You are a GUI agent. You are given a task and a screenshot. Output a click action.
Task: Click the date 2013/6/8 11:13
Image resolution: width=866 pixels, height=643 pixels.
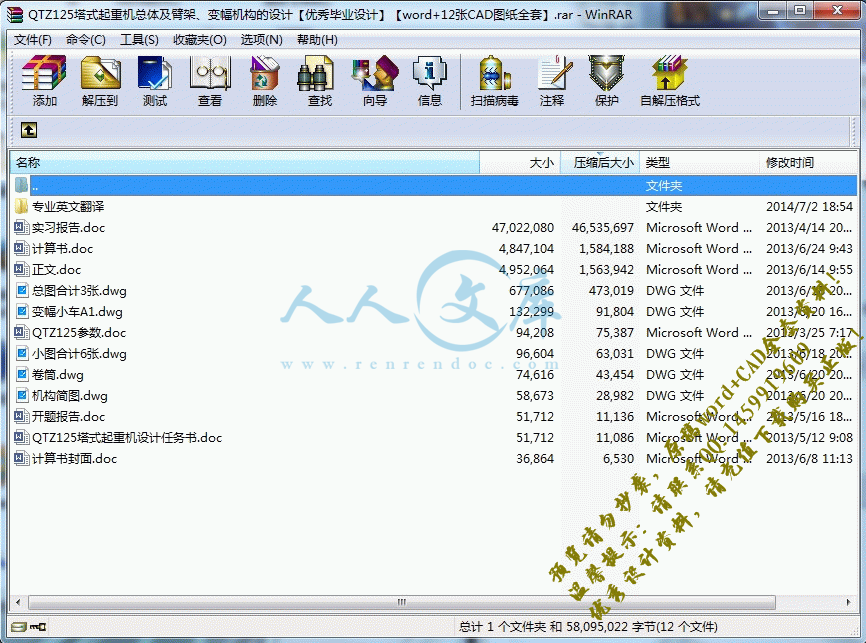809,458
